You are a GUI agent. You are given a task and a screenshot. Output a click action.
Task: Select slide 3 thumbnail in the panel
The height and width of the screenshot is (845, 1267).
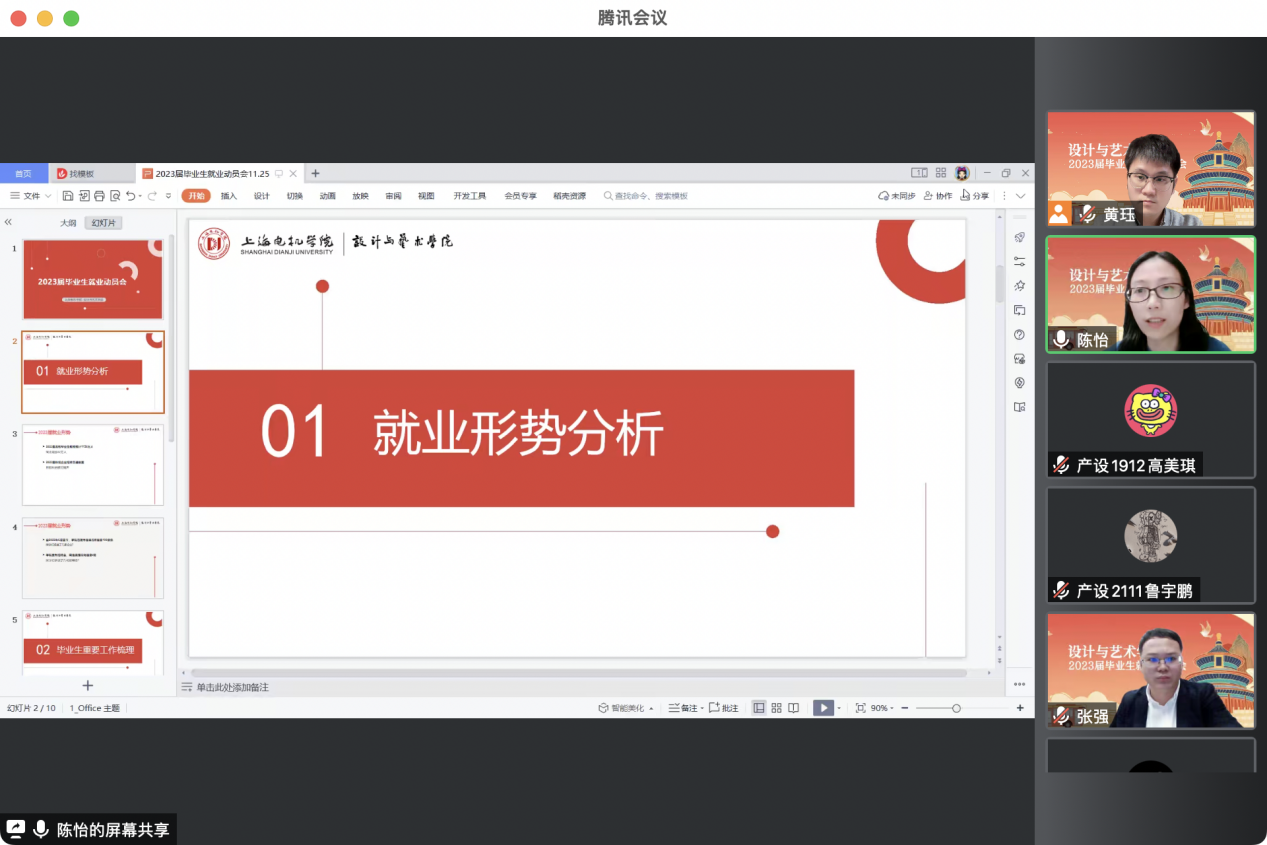[x=93, y=465]
